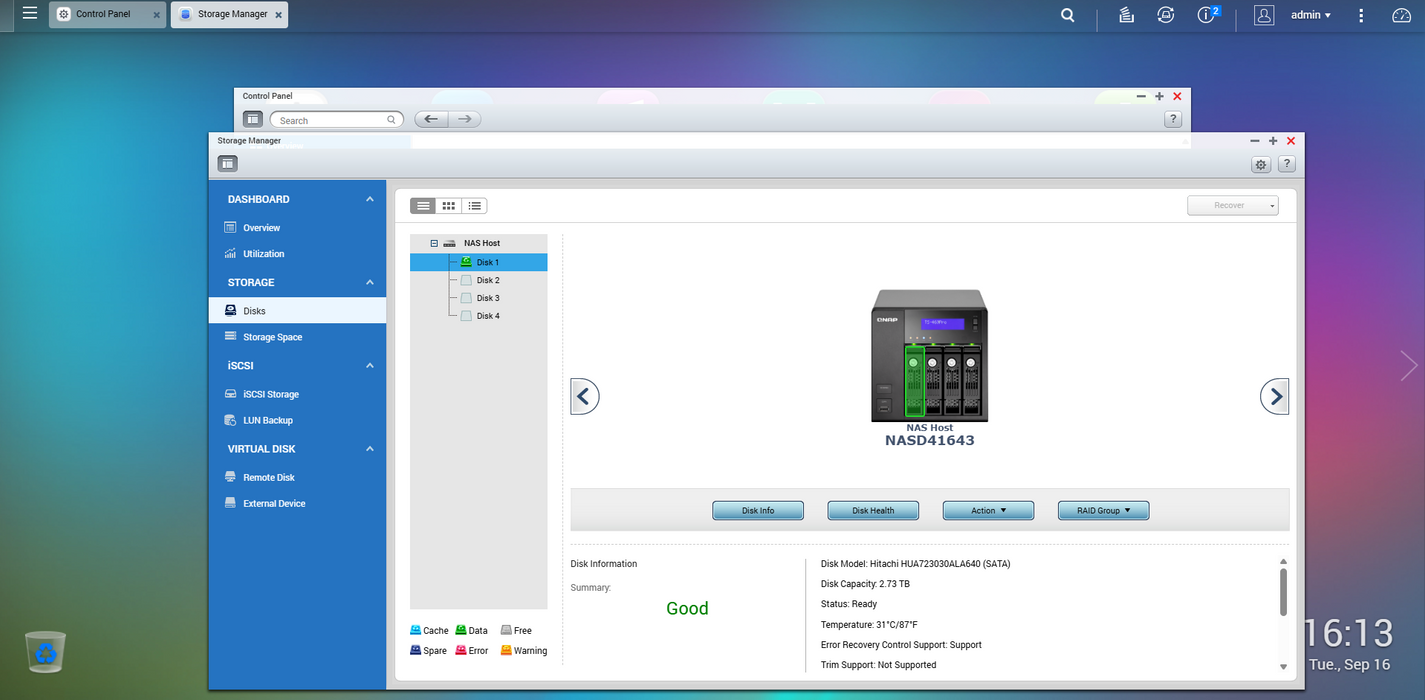The image size is (1425, 700).
Task: Click the Disk Health button
Action: pos(873,510)
